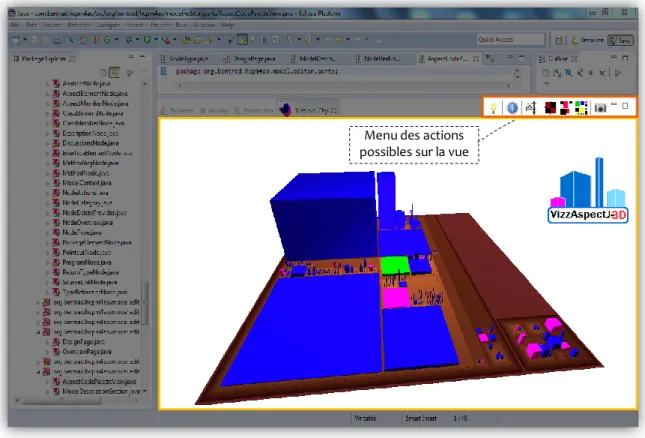Select the red, black and white squares icon

[564, 108]
